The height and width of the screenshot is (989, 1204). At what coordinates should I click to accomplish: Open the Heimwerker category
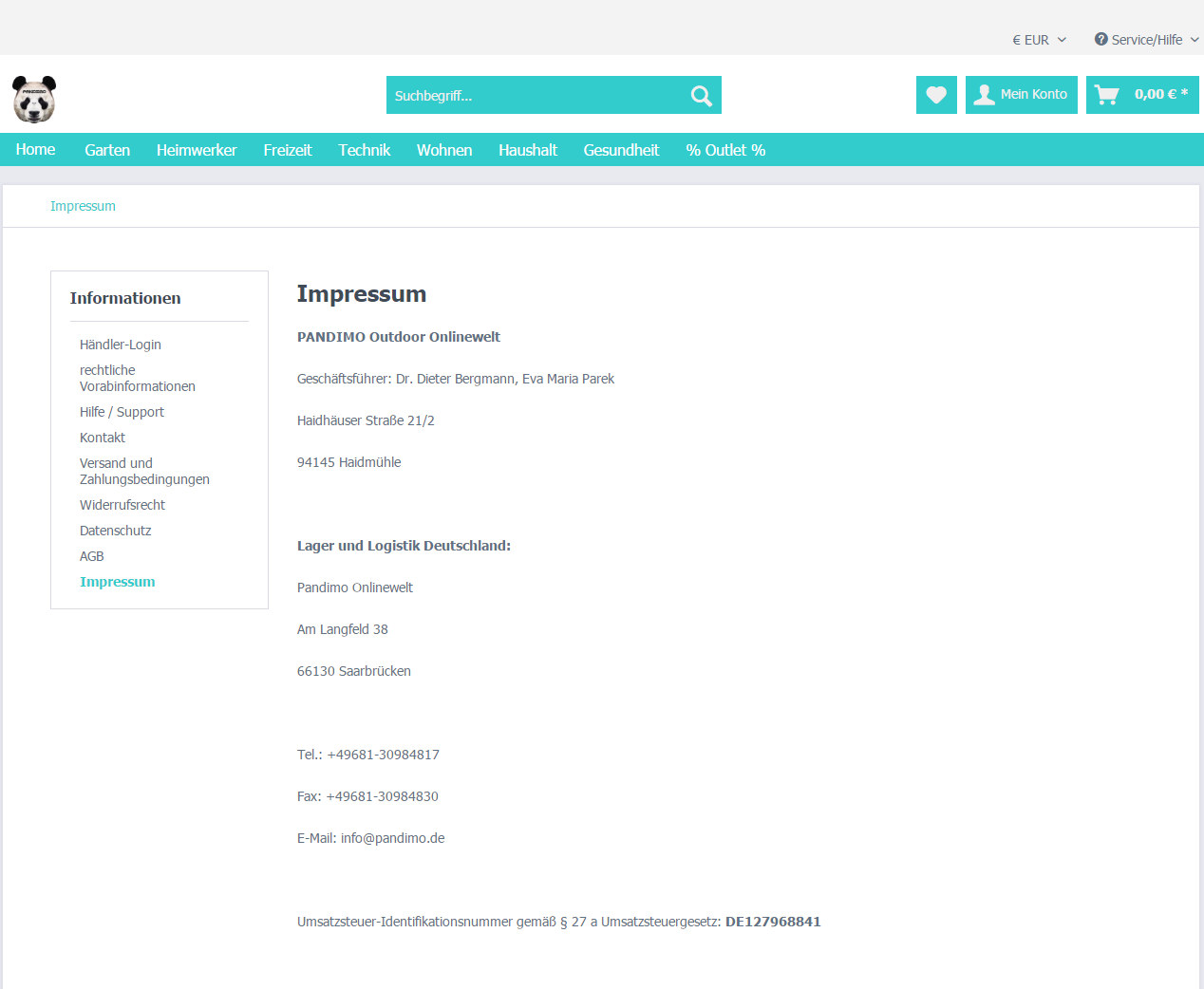pos(197,150)
